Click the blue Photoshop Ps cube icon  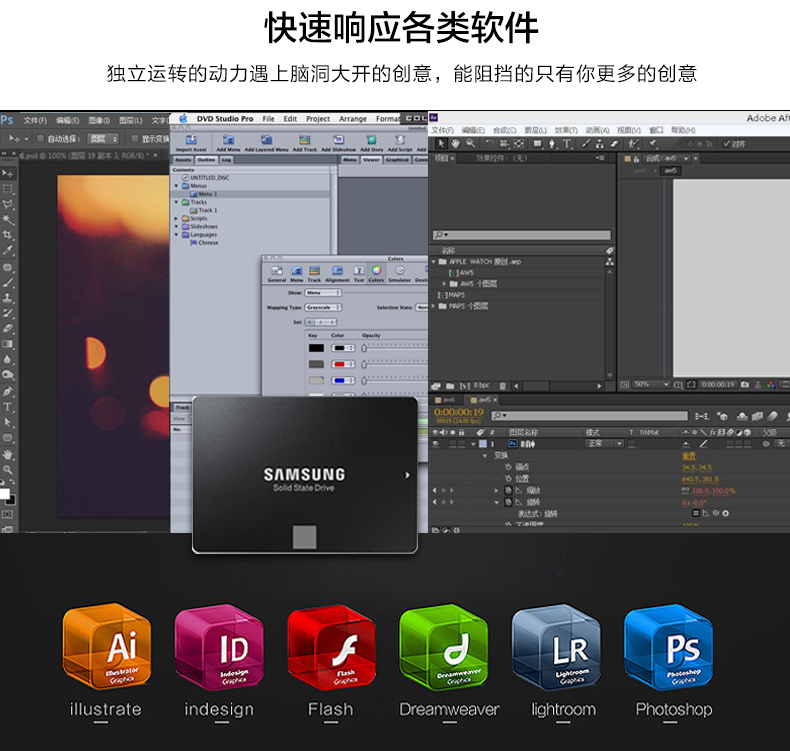tap(668, 646)
